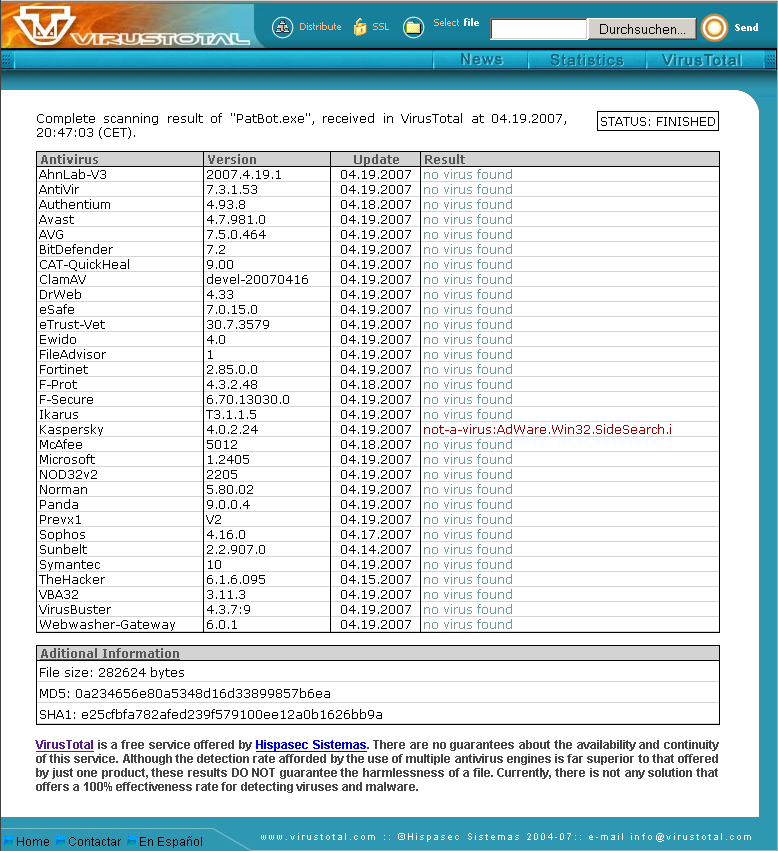Click the Microsoft version 1.2405
Screen dimensions: 778x851
point(228,459)
